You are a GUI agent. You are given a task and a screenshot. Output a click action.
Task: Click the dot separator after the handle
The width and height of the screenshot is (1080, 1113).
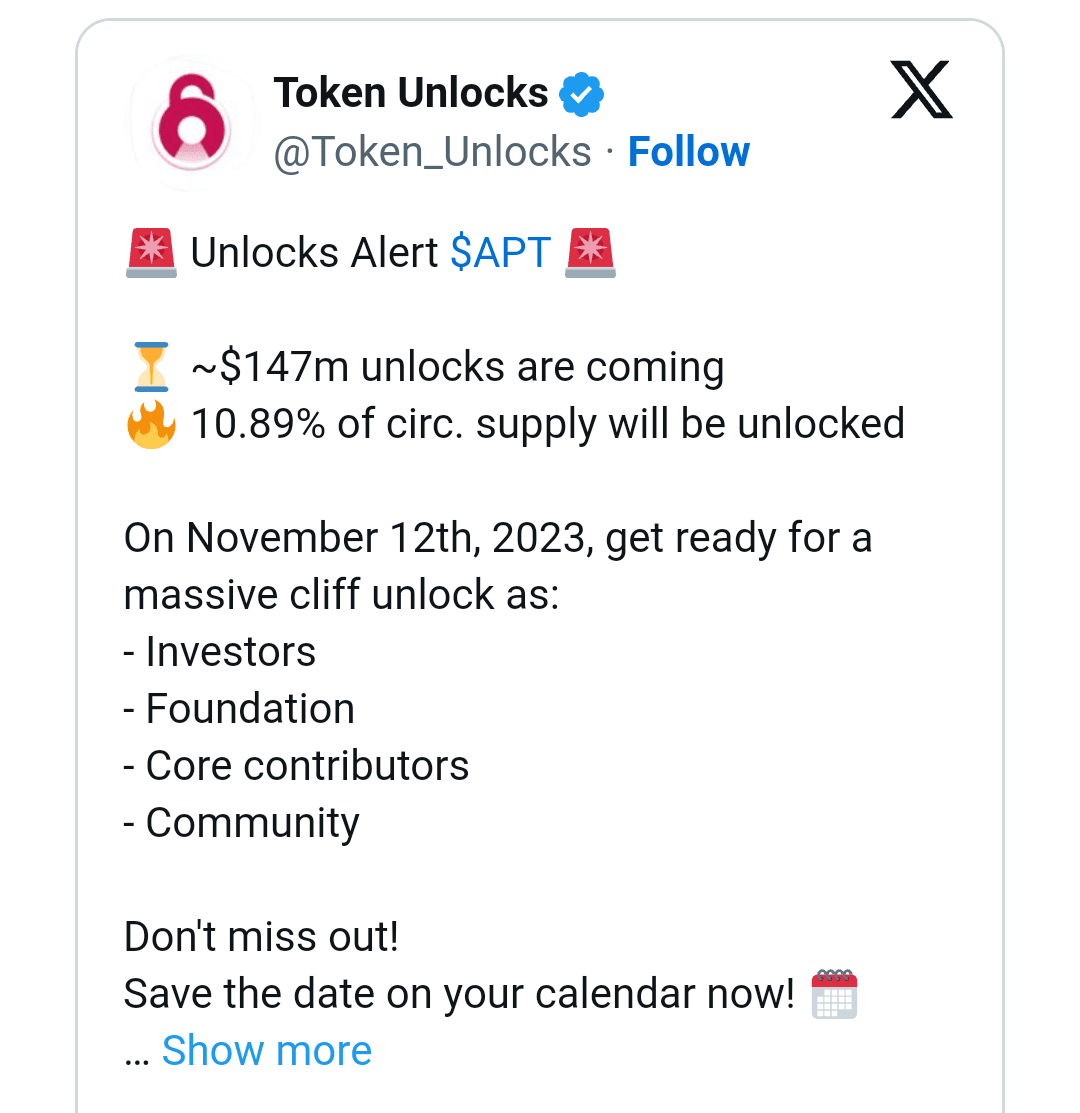point(610,150)
